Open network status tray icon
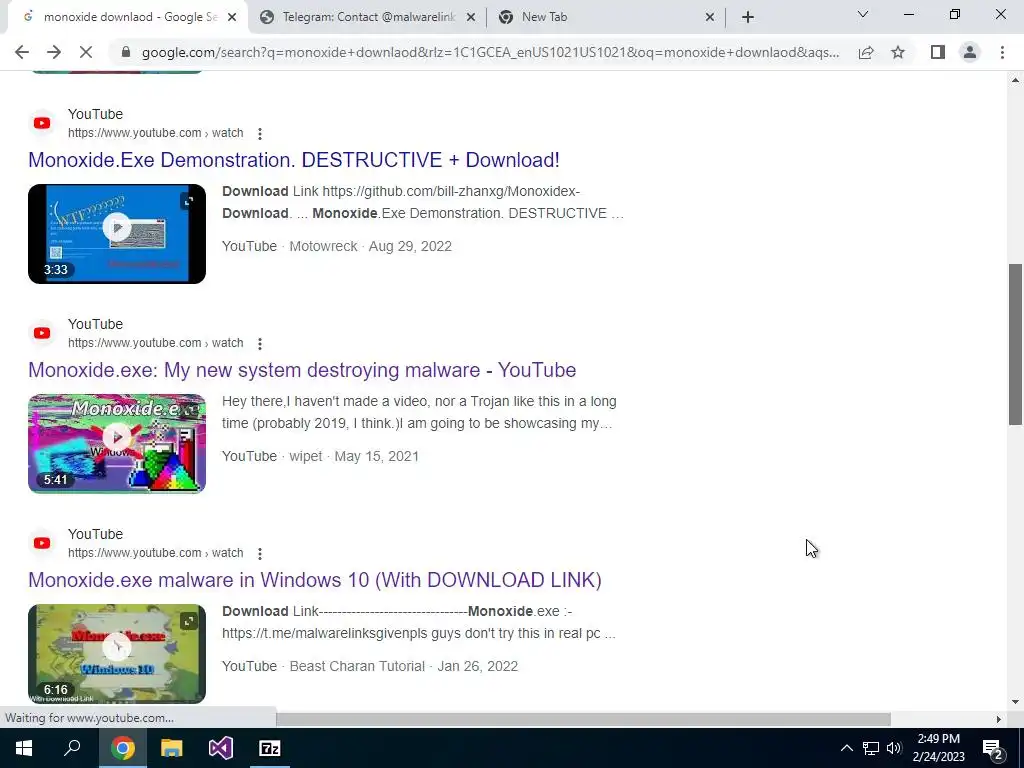 click(x=871, y=748)
